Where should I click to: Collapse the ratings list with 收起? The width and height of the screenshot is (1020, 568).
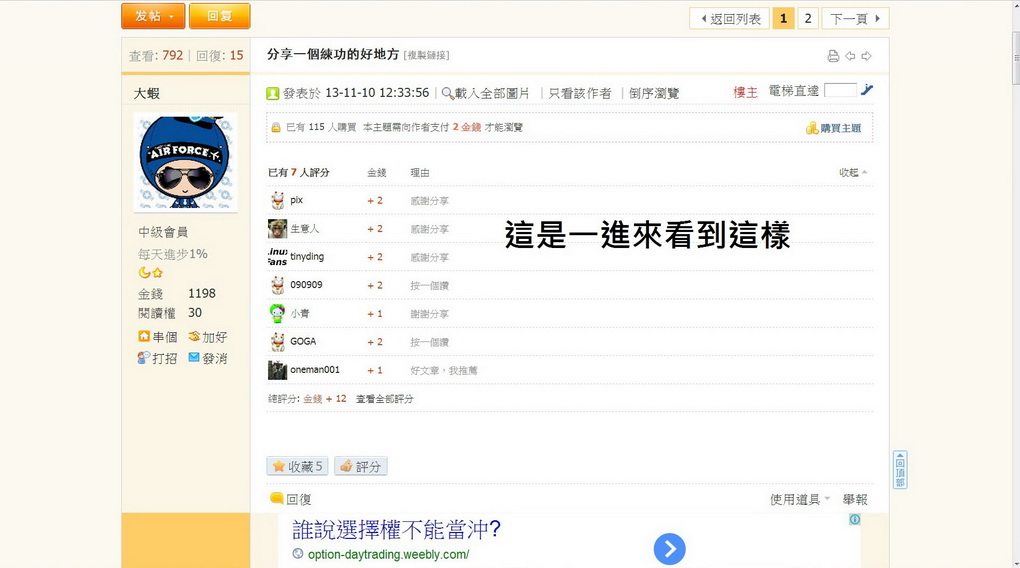pos(853,172)
